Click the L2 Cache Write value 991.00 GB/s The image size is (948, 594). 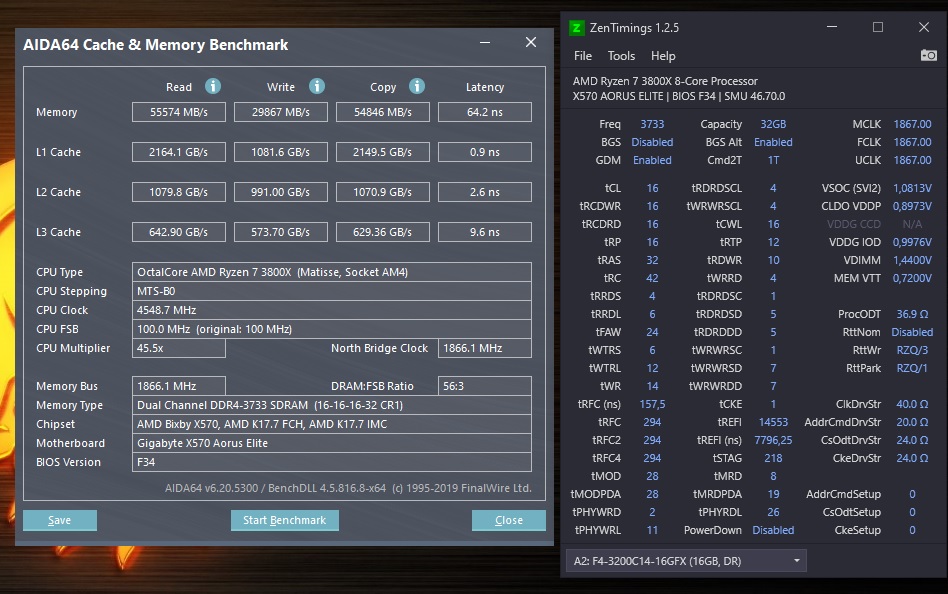coord(281,192)
